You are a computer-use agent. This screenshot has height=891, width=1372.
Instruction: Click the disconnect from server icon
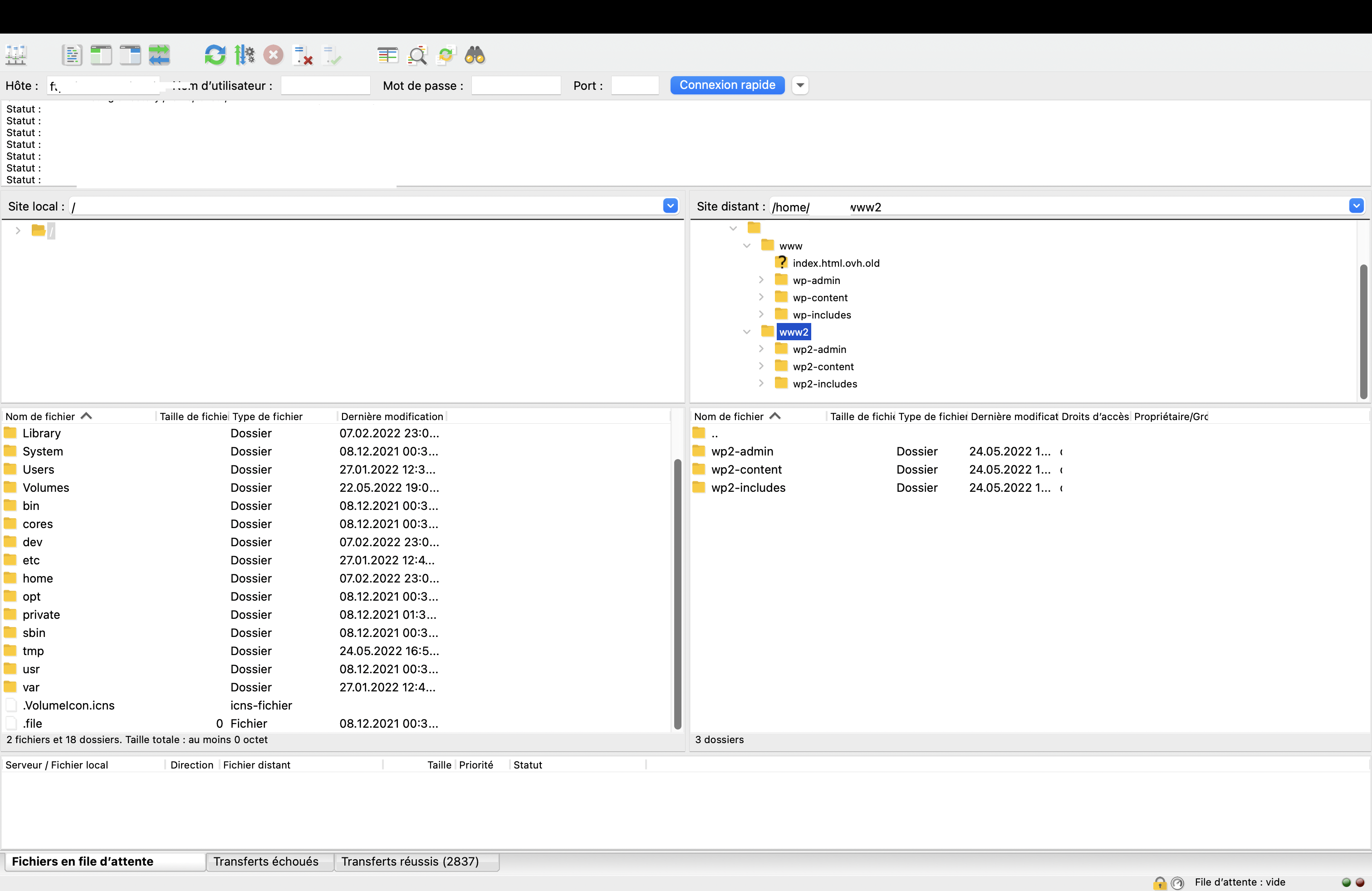pos(303,55)
